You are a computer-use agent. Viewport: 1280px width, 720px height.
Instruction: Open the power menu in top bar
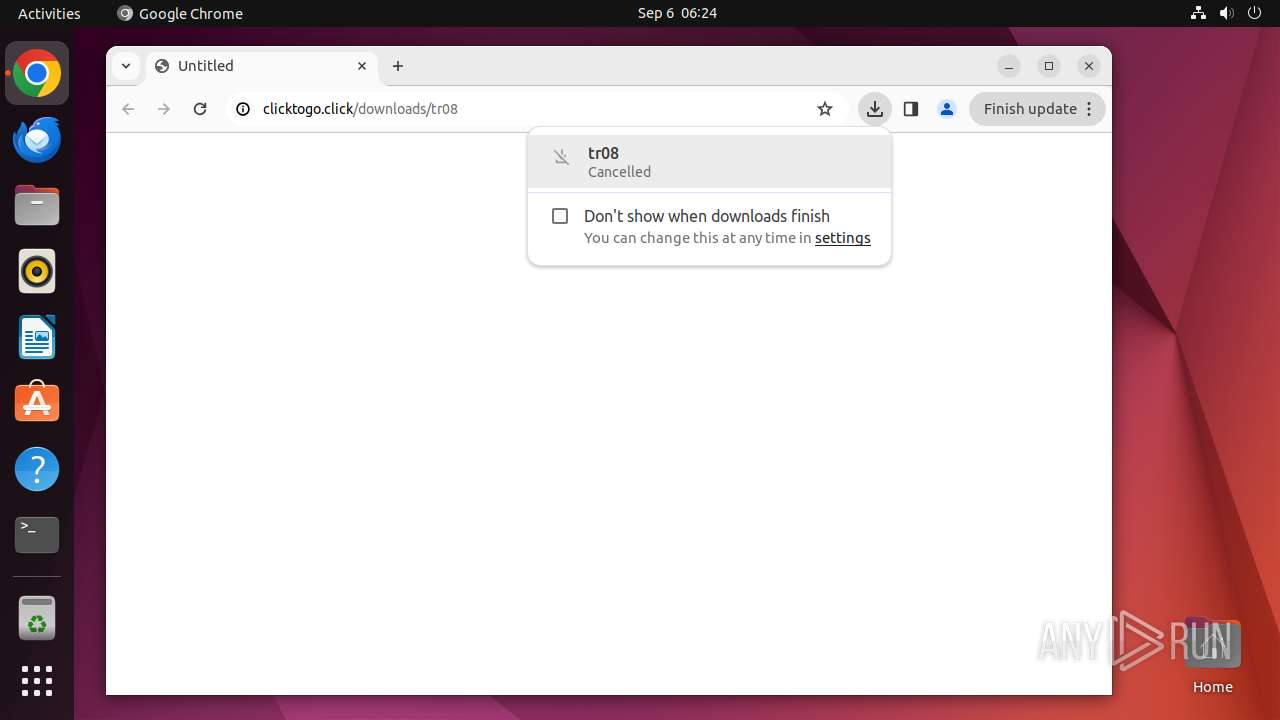tap(1254, 13)
